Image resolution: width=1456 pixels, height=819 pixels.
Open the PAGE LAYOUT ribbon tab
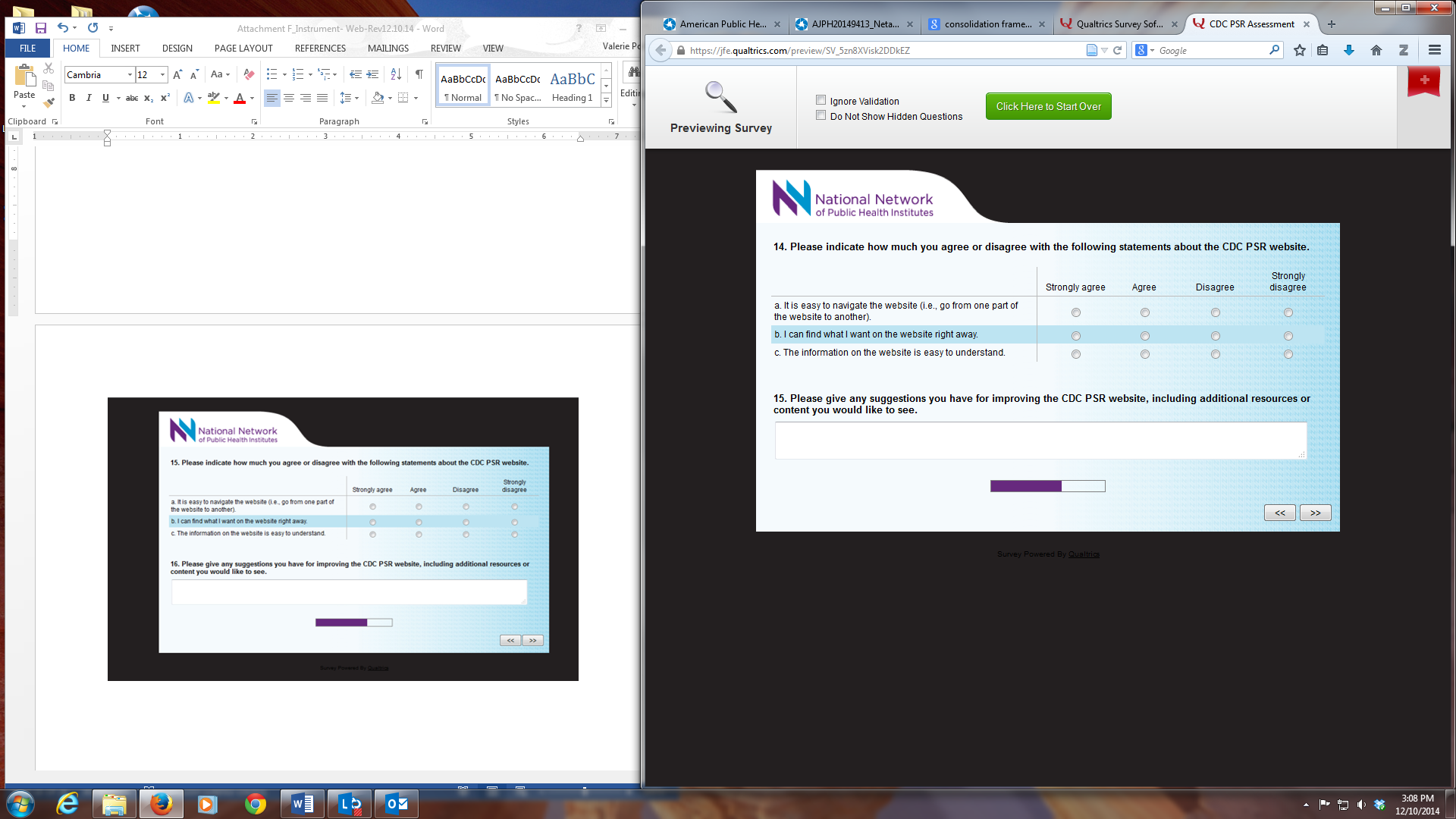[x=243, y=48]
